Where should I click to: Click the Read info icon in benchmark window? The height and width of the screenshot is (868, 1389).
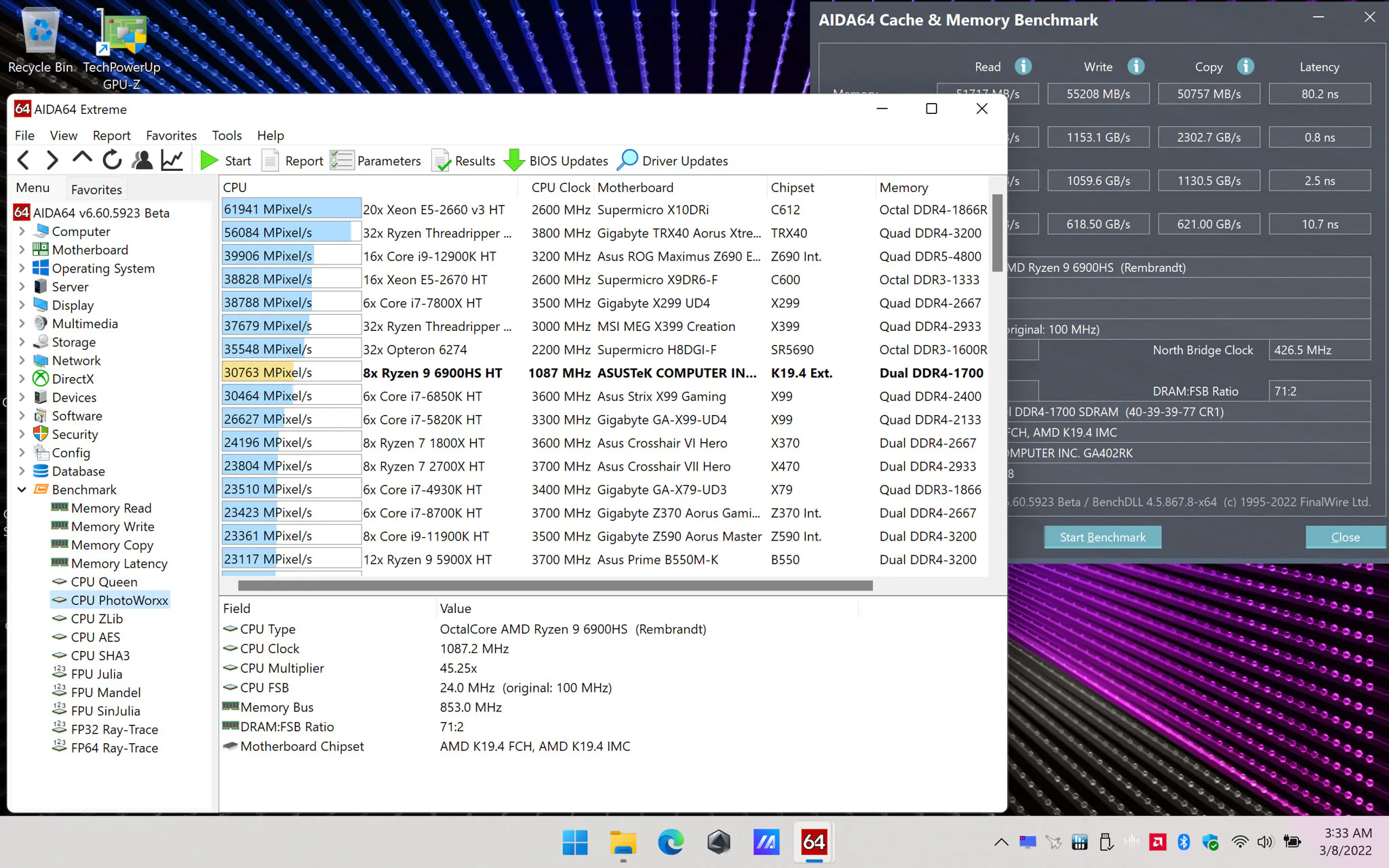click(1023, 66)
